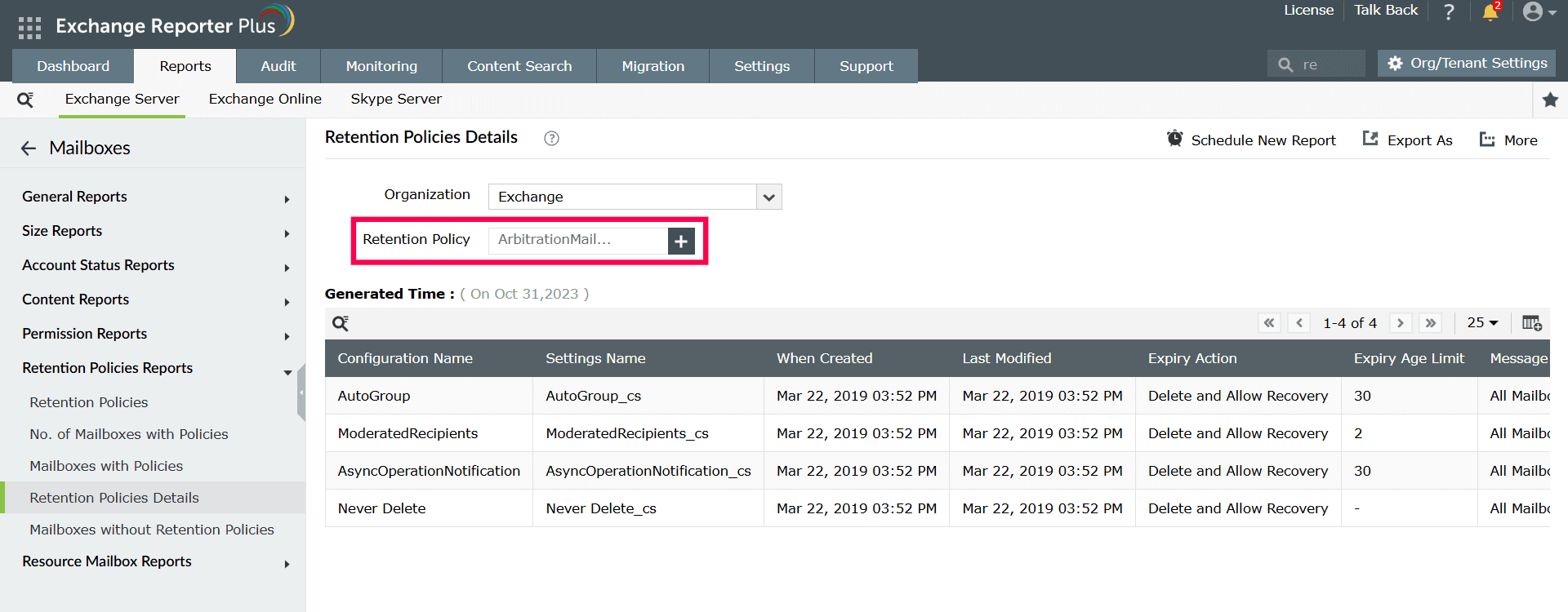Open Mailboxes with Policies report
The height and width of the screenshot is (612, 1568).
[x=106, y=466]
